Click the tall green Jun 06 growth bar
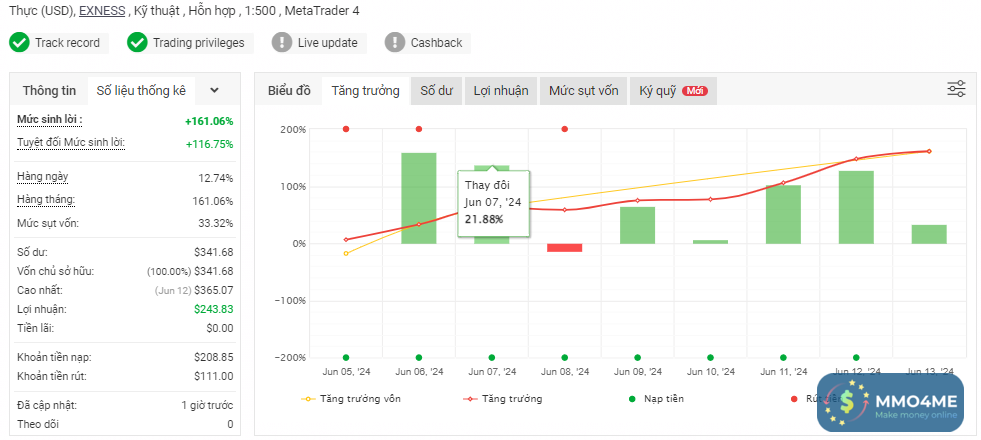The height and width of the screenshot is (440, 981). click(x=419, y=198)
